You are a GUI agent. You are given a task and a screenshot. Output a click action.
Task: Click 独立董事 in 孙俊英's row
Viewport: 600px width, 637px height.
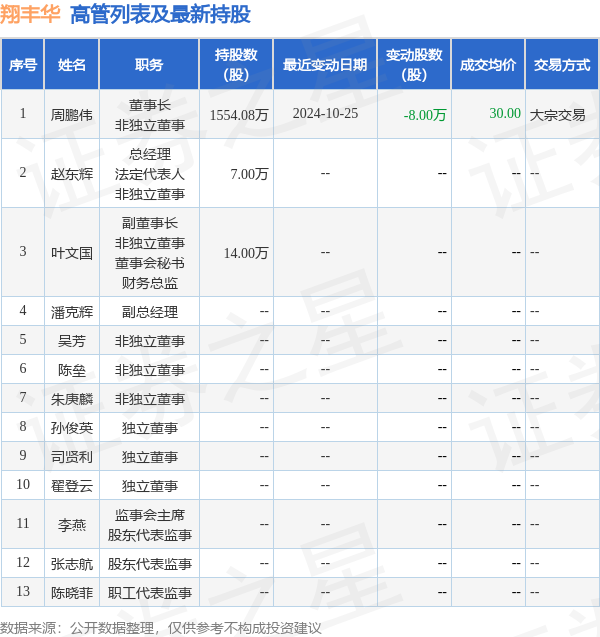(x=149, y=428)
